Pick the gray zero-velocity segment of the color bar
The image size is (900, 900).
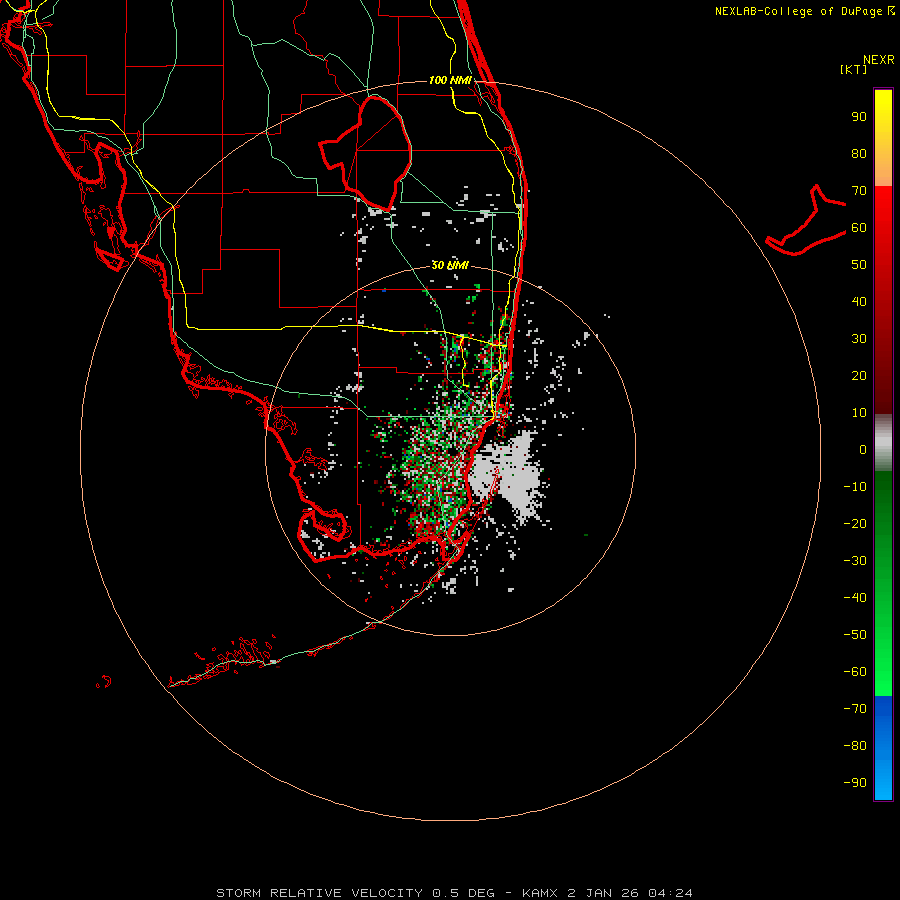click(x=883, y=443)
